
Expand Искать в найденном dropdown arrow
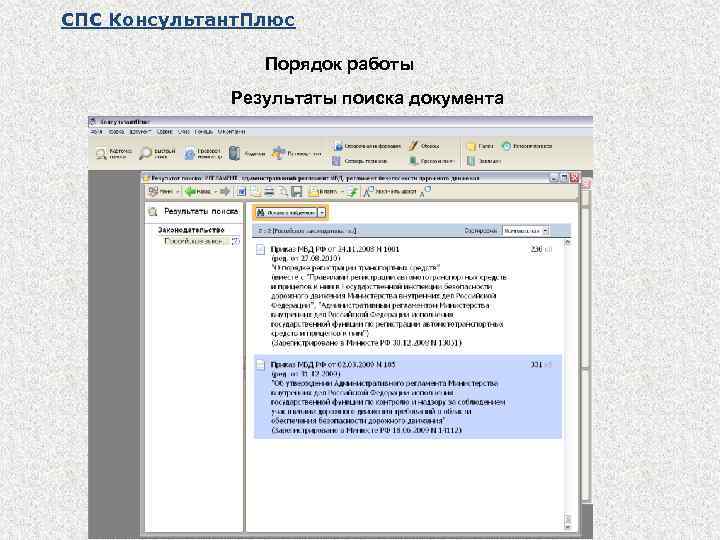tap(322, 213)
